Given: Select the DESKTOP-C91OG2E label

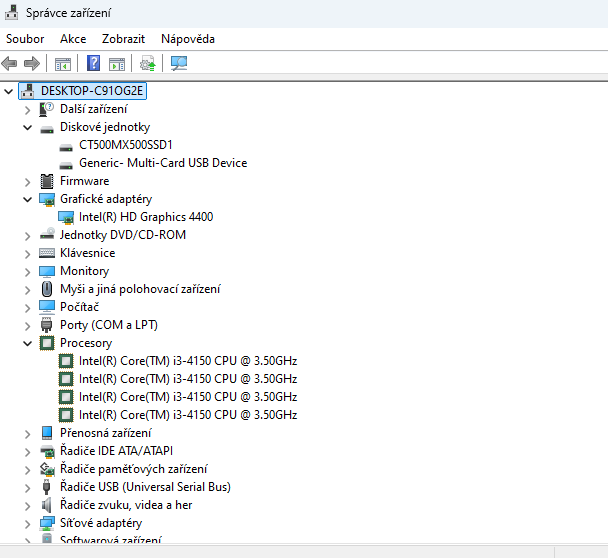Looking at the screenshot, I should click(x=92, y=91).
